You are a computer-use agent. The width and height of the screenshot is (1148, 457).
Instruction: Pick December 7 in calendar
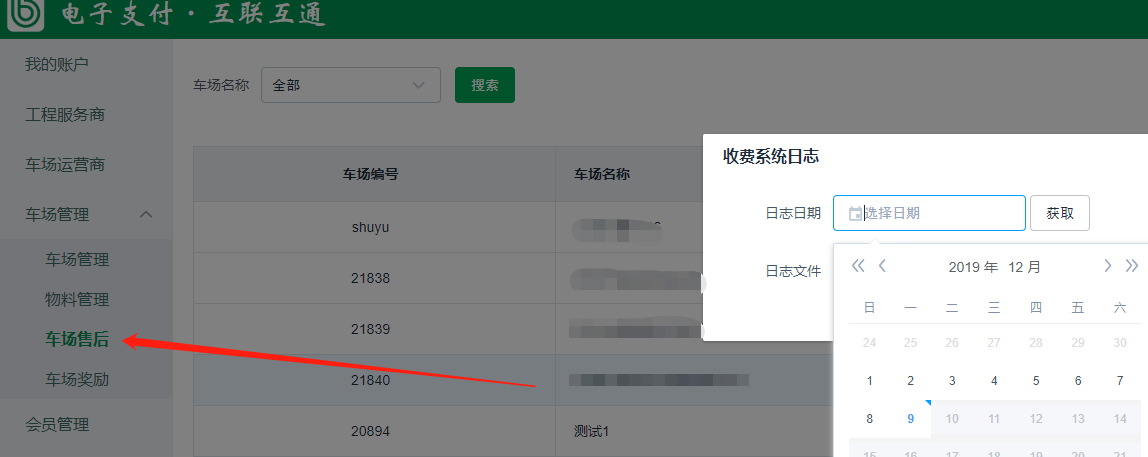coord(1120,381)
